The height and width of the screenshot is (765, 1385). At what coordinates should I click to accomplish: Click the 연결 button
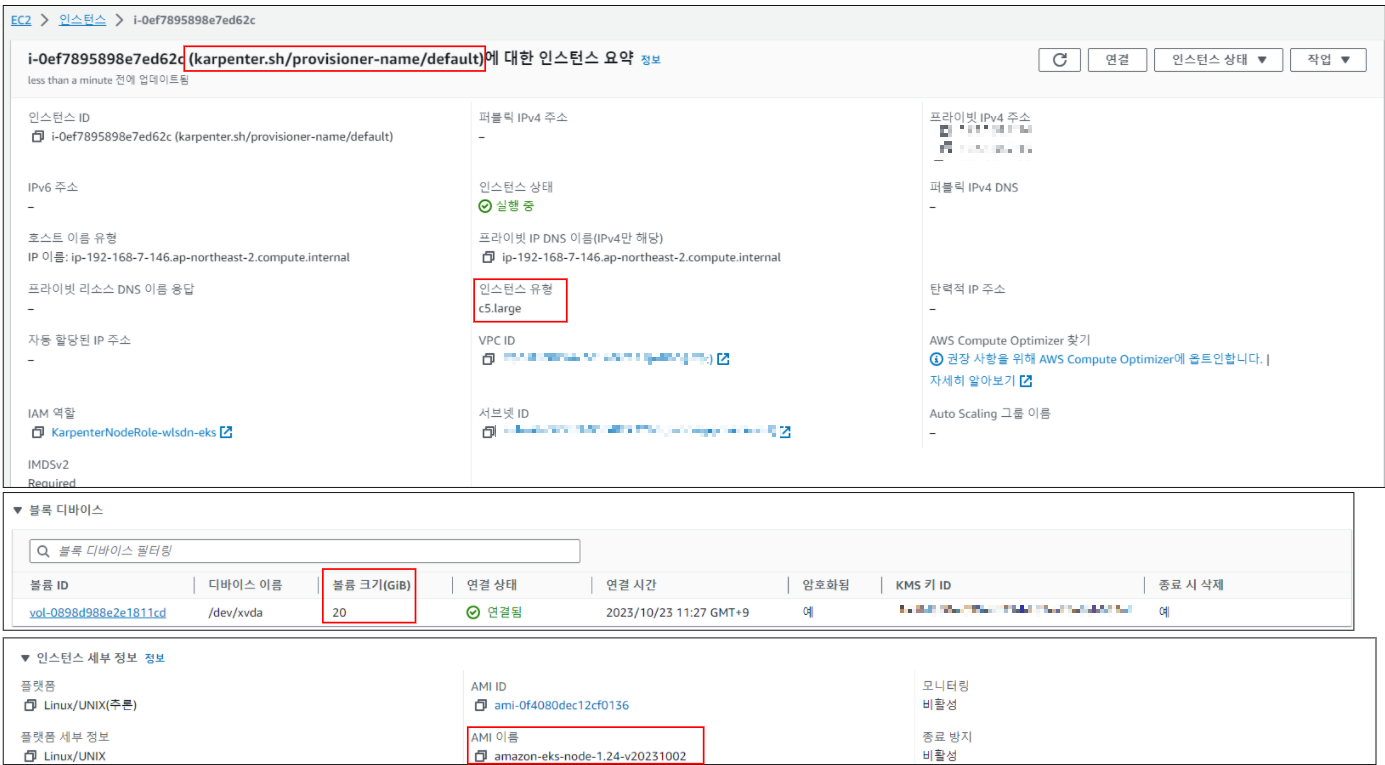pyautogui.click(x=1117, y=60)
